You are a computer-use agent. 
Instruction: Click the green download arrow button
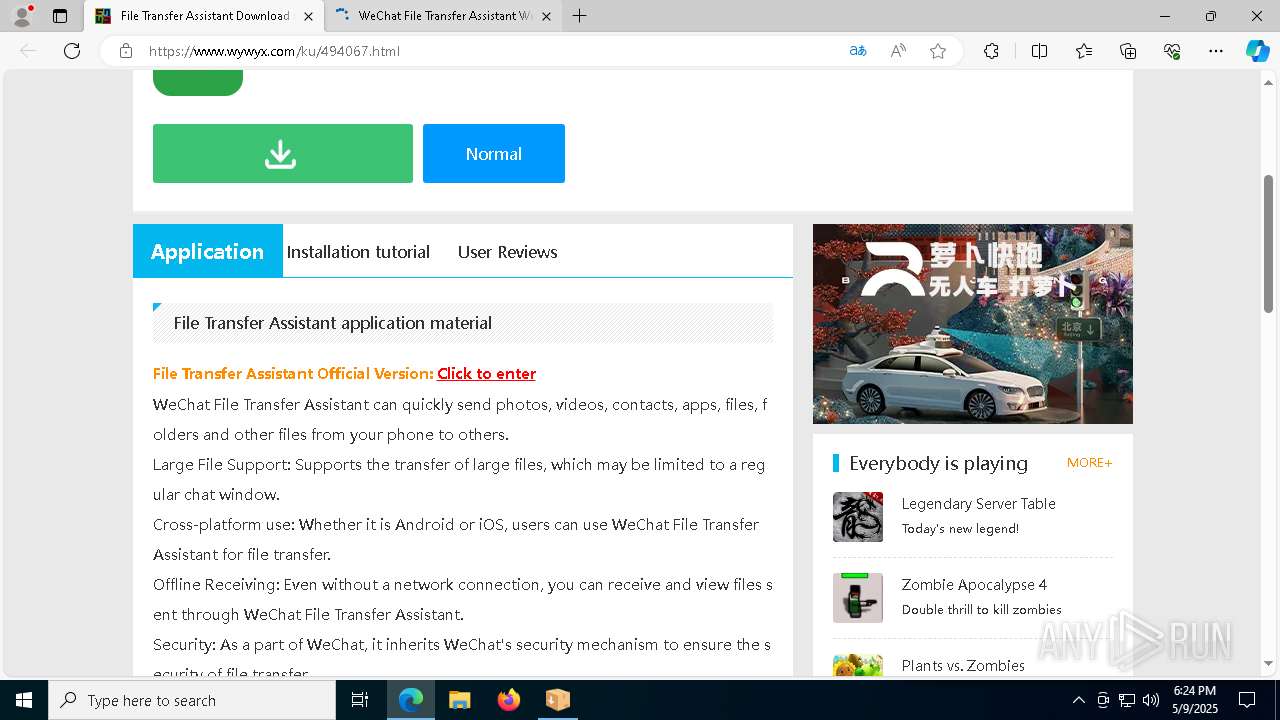282,153
